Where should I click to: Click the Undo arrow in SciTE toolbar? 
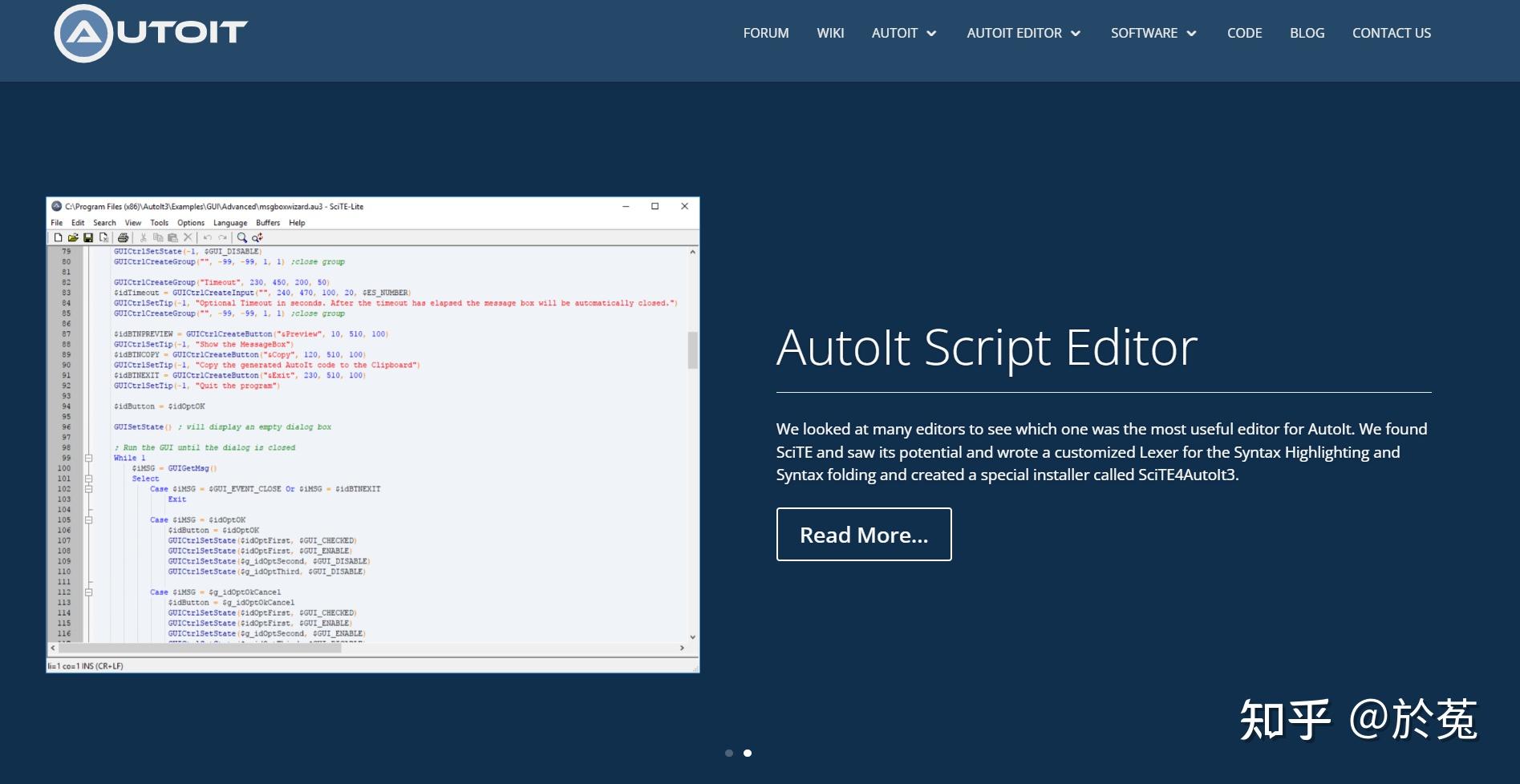click(x=208, y=237)
